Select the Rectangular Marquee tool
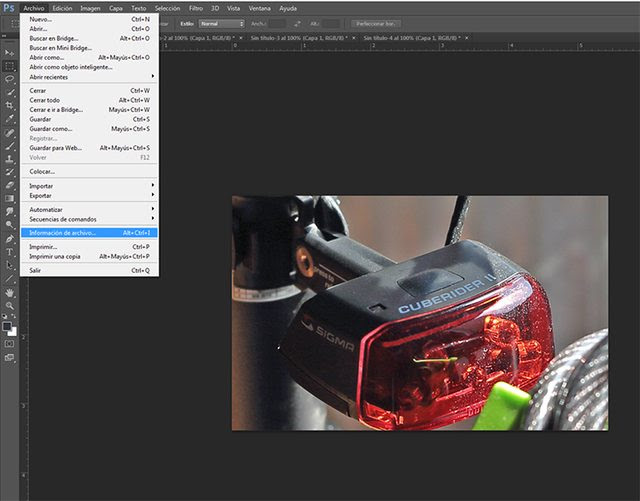The height and width of the screenshot is (501, 640). [9, 66]
